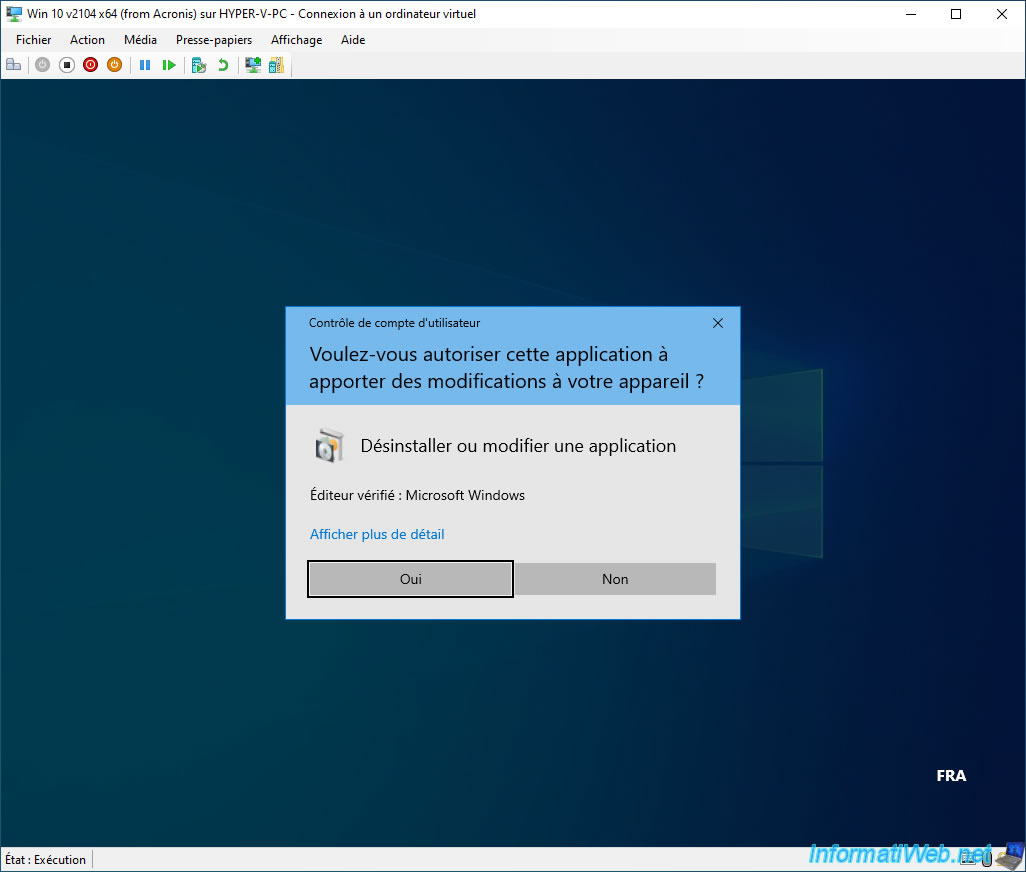The width and height of the screenshot is (1026, 872).
Task: Click the FRA language indicator
Action: coord(951,776)
